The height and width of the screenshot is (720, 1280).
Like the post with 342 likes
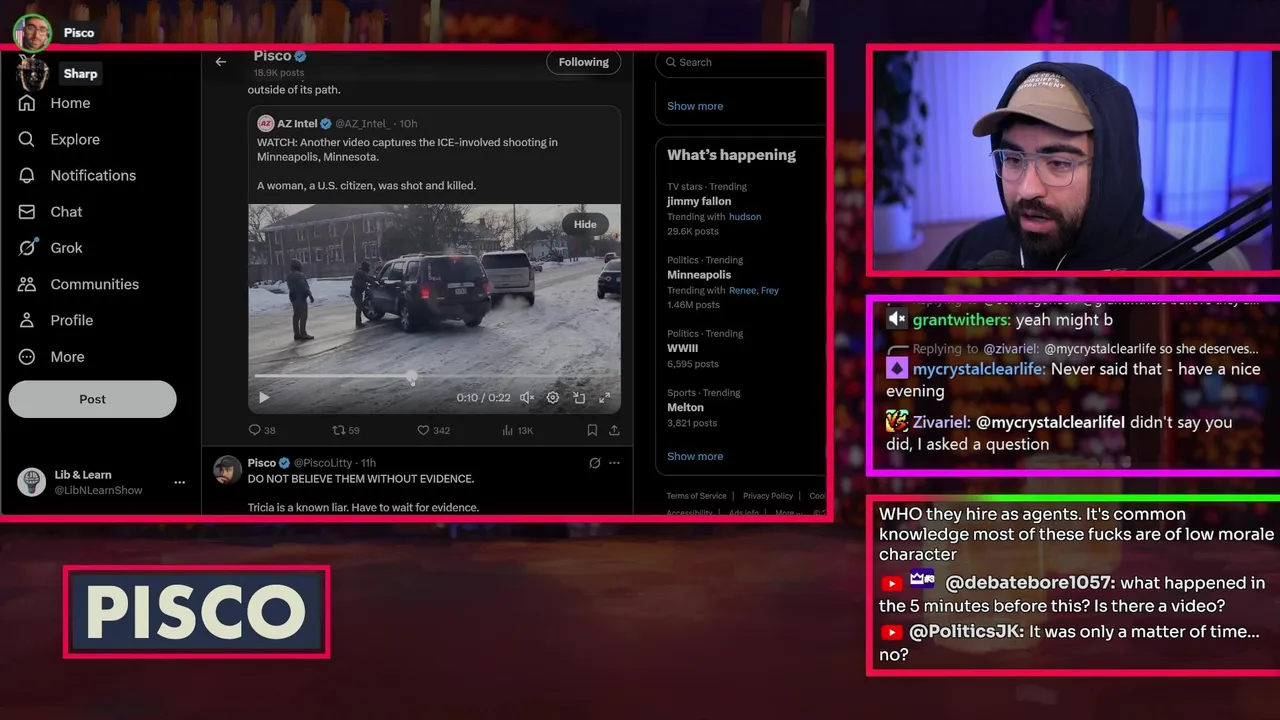(423, 430)
